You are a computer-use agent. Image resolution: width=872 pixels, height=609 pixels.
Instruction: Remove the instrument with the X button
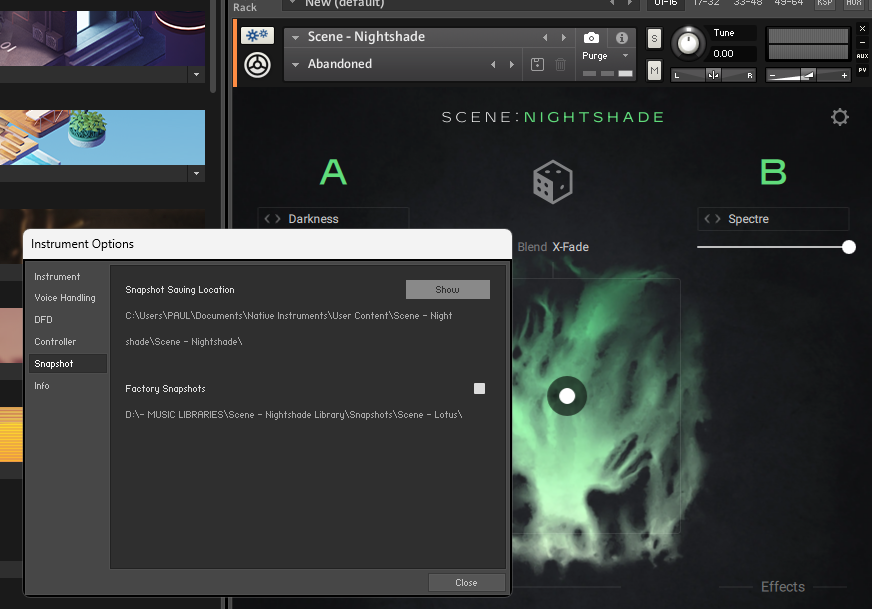point(862,28)
